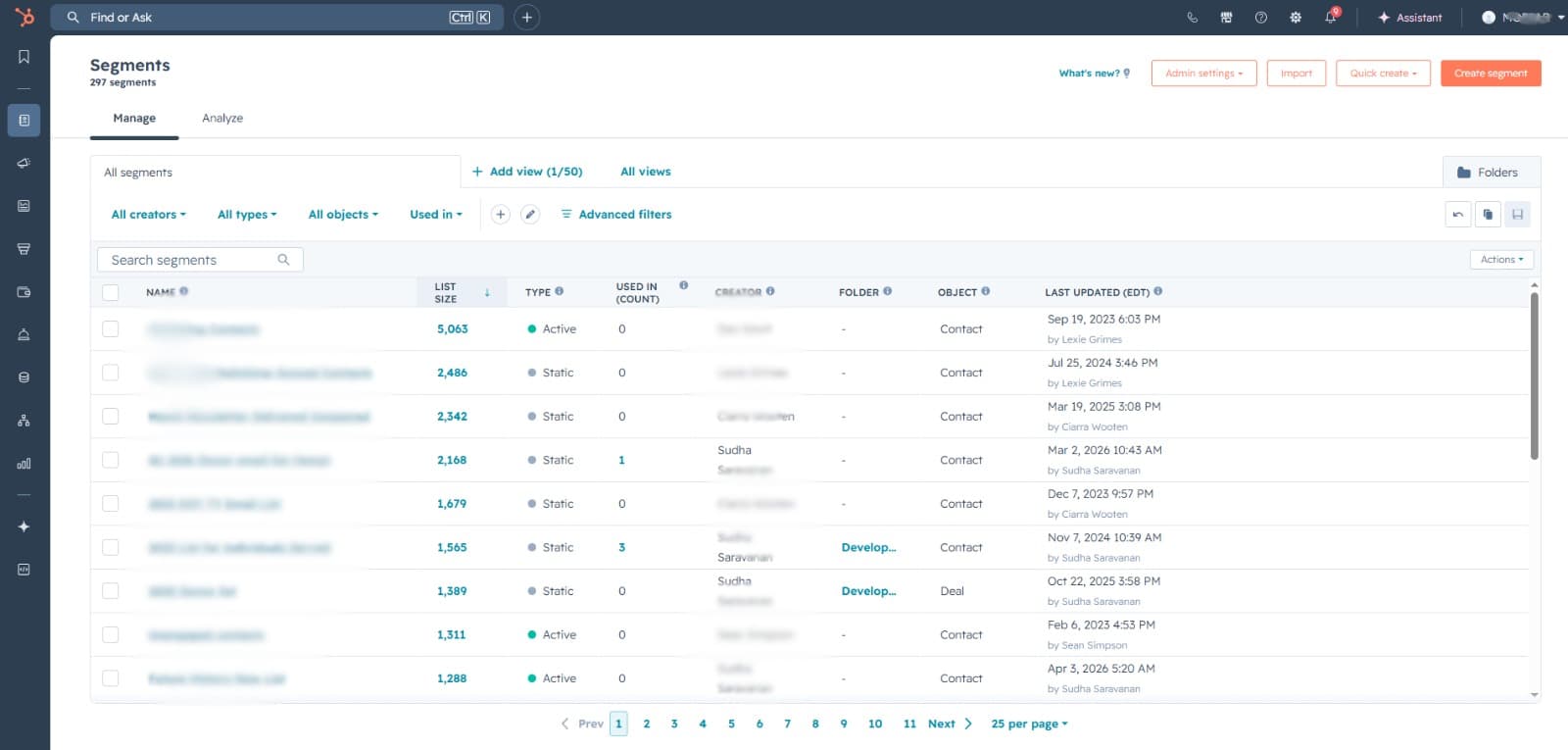Click the notifications bell icon
Image resolution: width=1568 pixels, height=750 pixels.
click(1330, 17)
